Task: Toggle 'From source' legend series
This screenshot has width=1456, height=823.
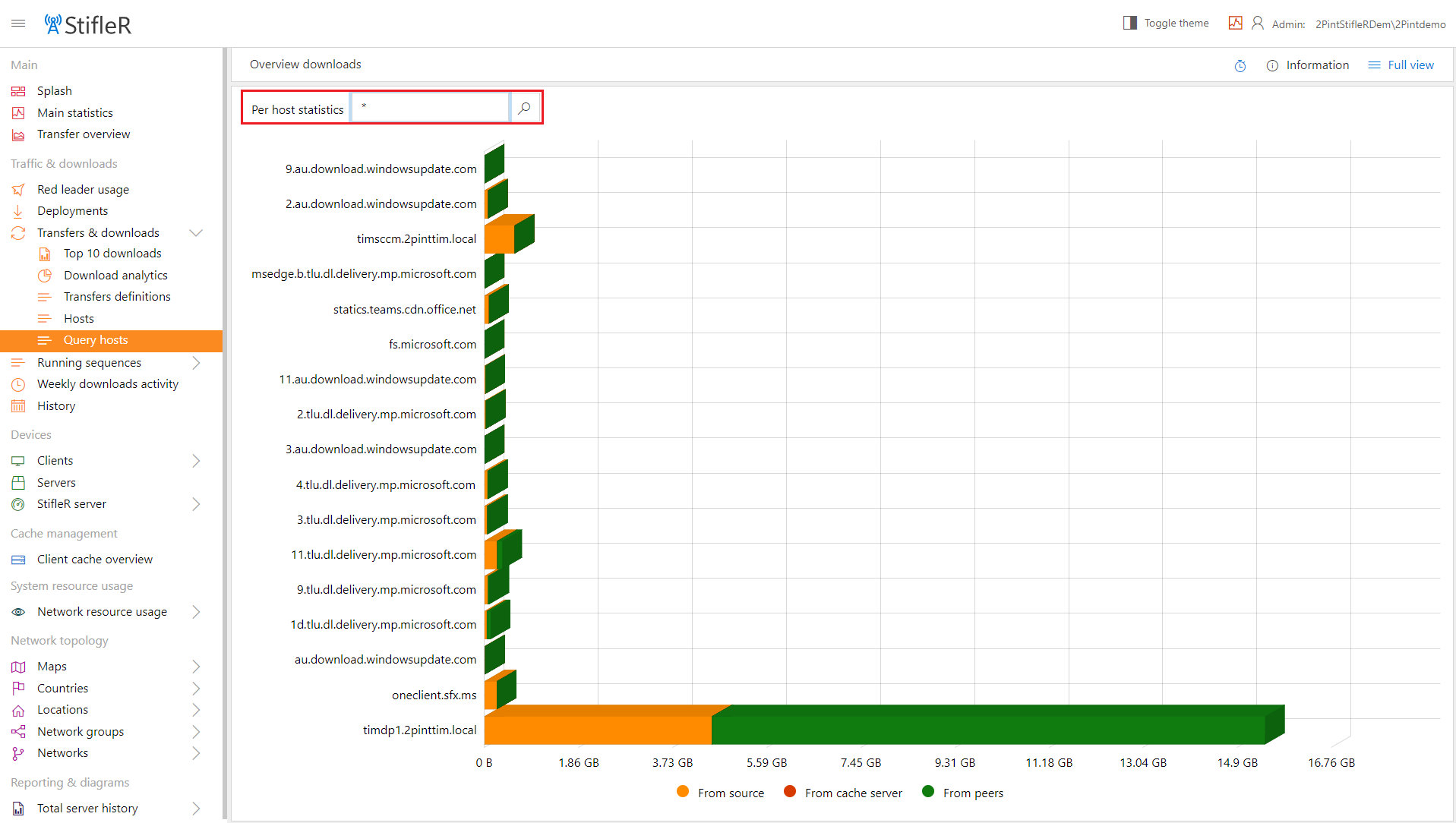Action: 721,792
